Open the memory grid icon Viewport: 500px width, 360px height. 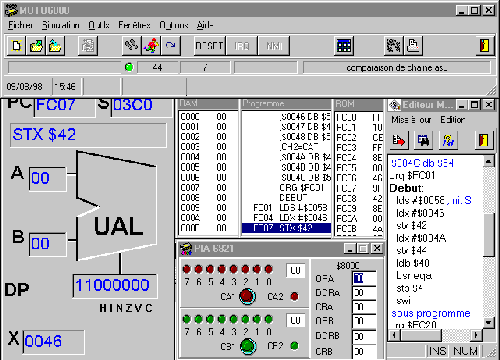click(x=344, y=45)
